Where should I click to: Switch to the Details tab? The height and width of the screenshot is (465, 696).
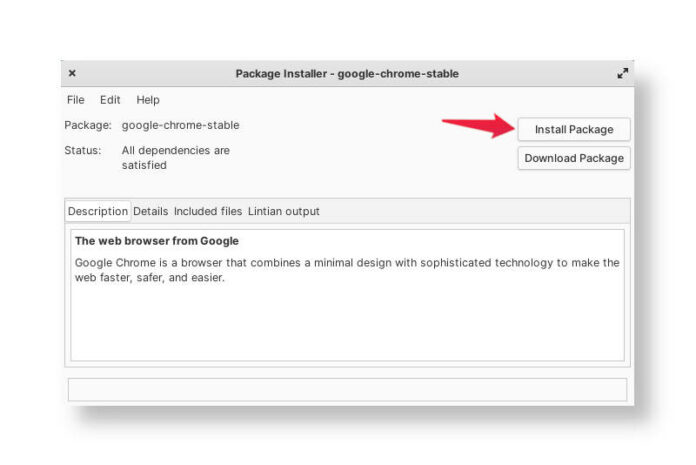150,212
